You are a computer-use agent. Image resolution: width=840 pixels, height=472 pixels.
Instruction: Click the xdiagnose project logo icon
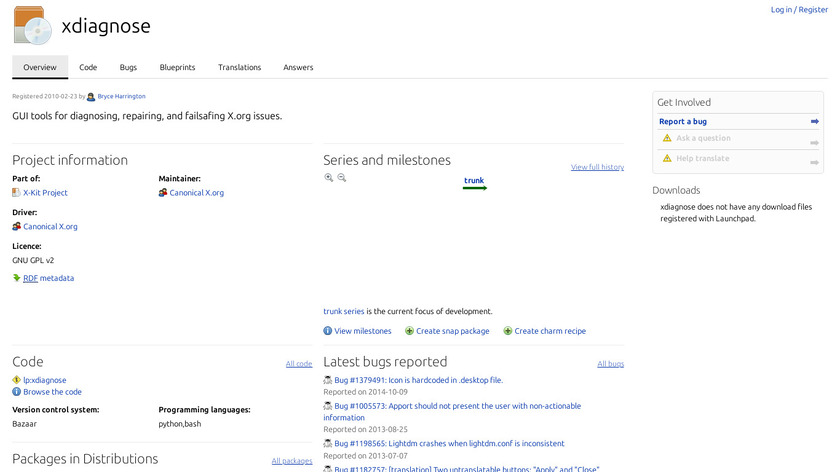click(x=33, y=25)
